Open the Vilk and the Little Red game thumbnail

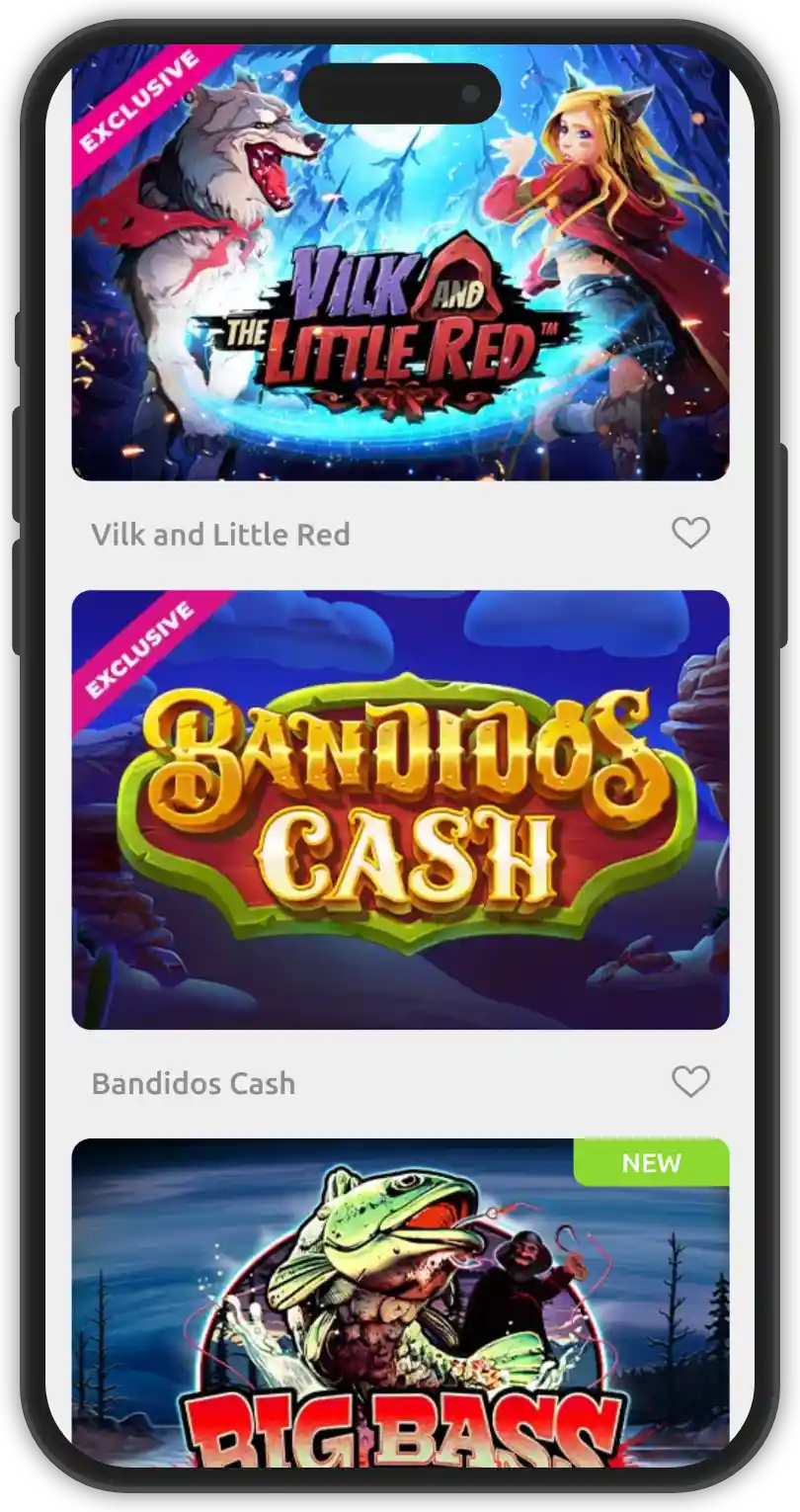[x=400, y=263]
